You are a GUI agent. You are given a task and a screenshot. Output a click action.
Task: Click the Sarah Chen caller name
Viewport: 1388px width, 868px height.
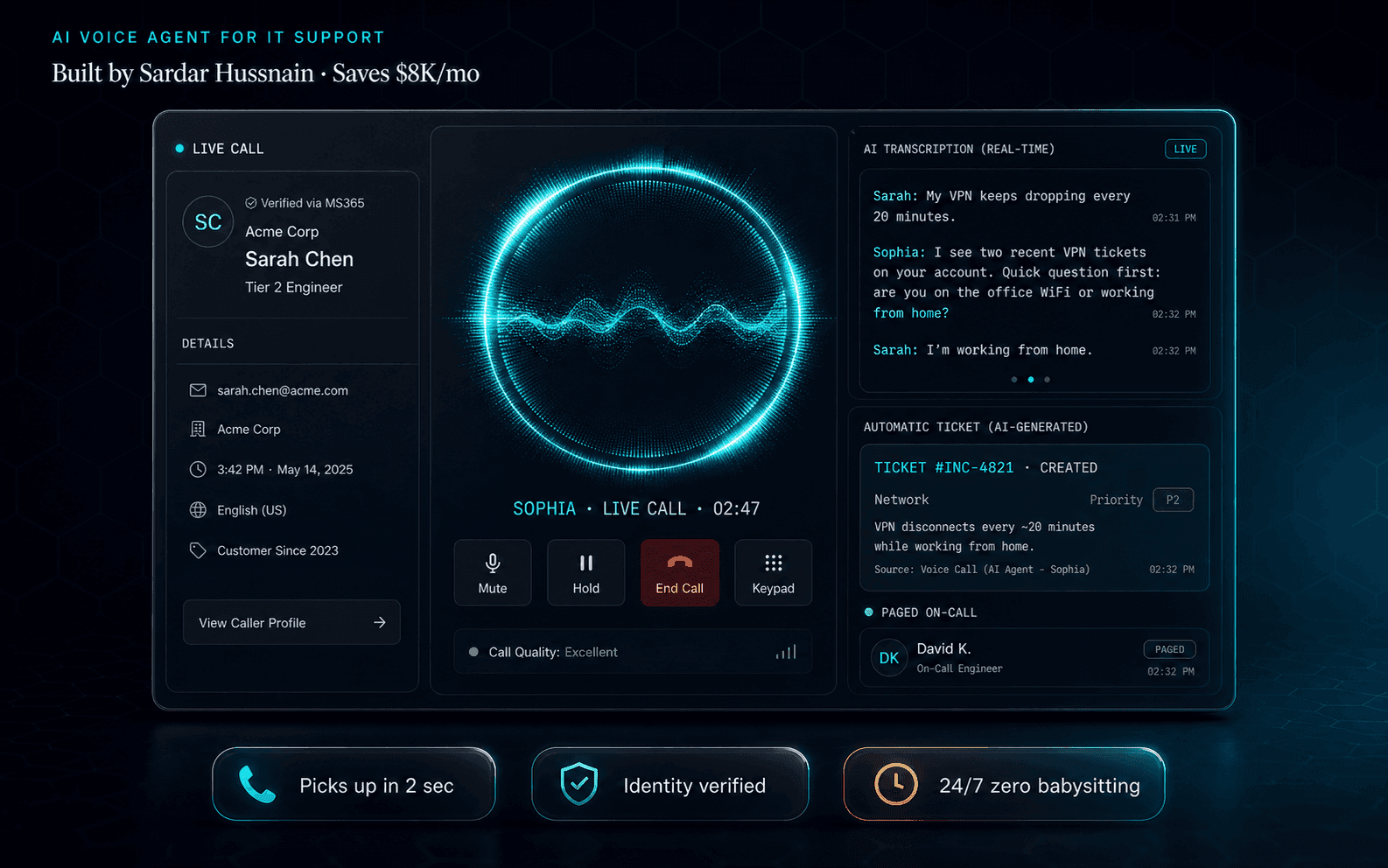pyautogui.click(x=299, y=259)
